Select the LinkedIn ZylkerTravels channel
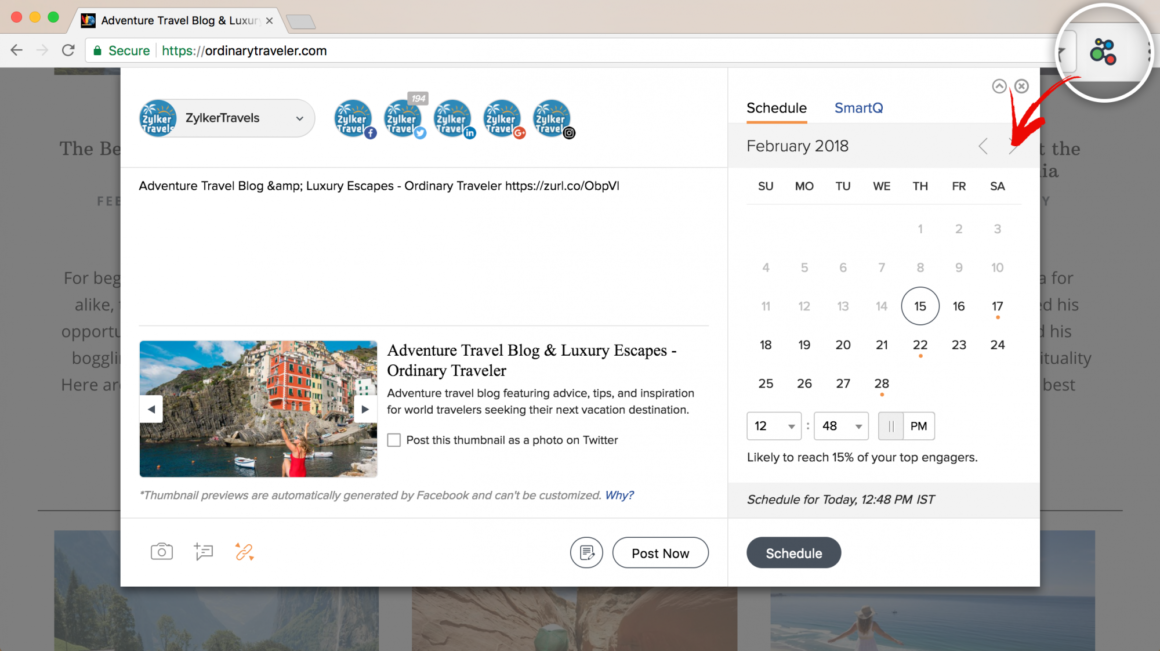Image resolution: width=1160 pixels, height=651 pixels. 452,118
